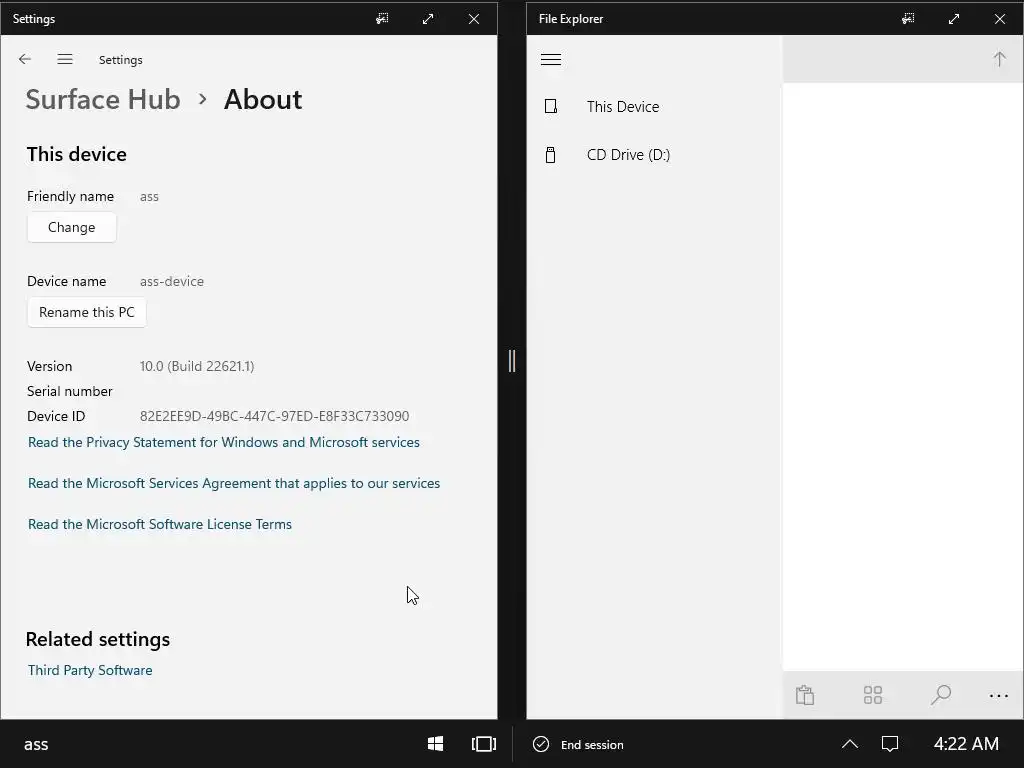Switch view with the grid icon
The image size is (1024, 768).
pos(872,695)
